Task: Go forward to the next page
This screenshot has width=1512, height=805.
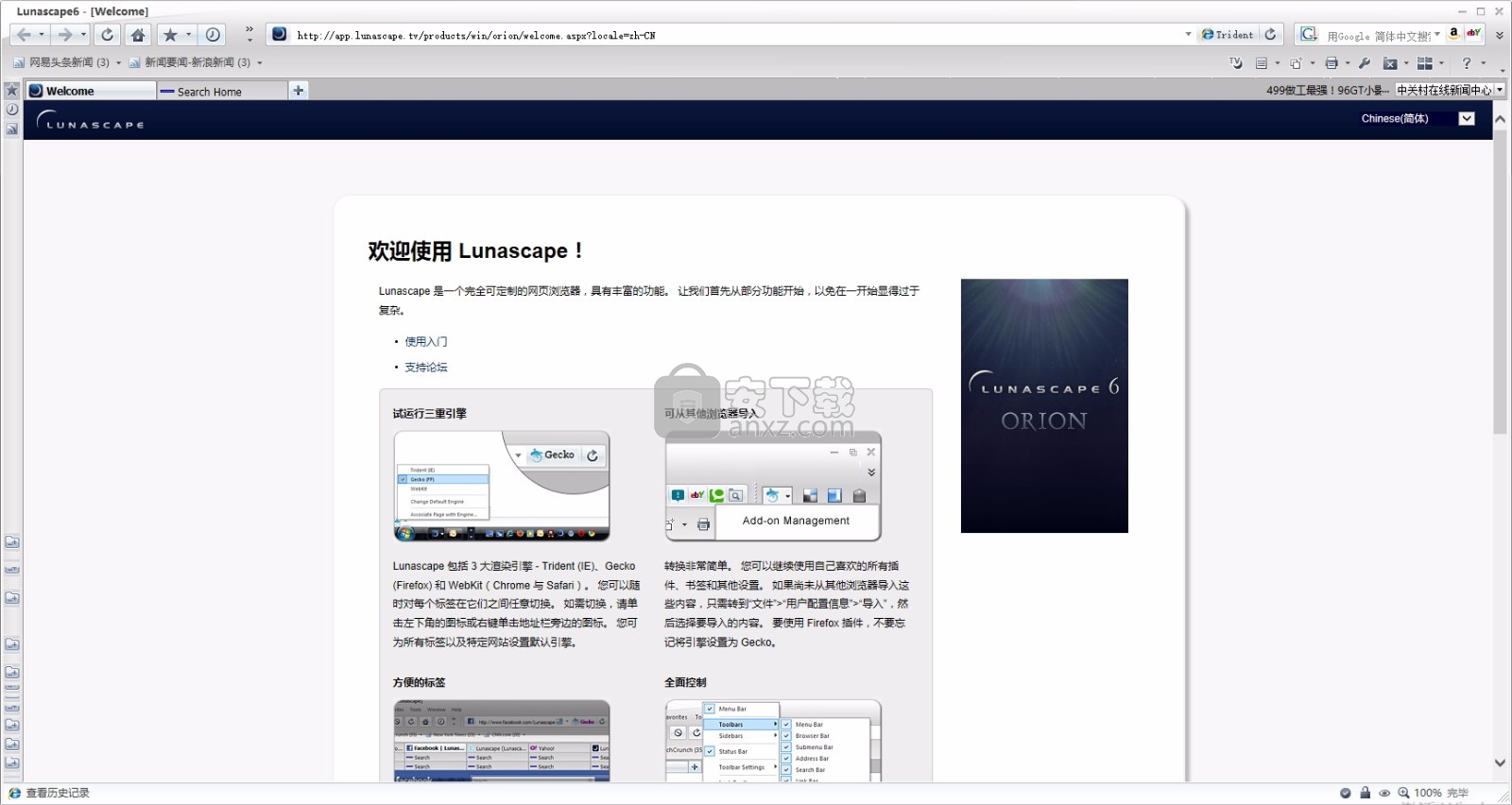Action: 64,35
